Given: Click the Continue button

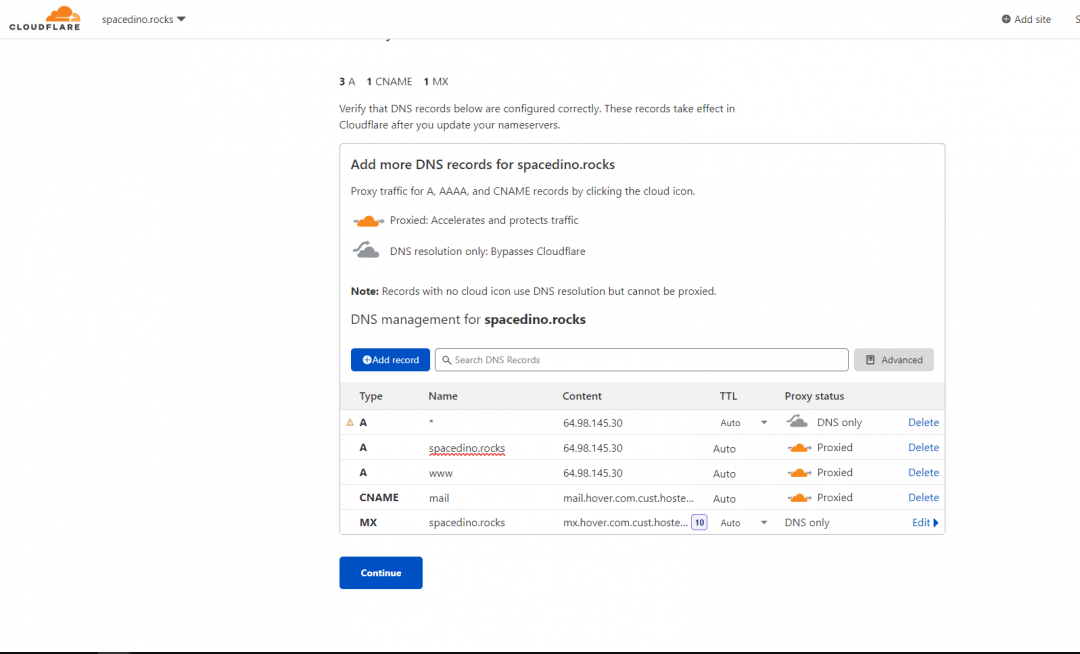Looking at the screenshot, I should coord(380,572).
